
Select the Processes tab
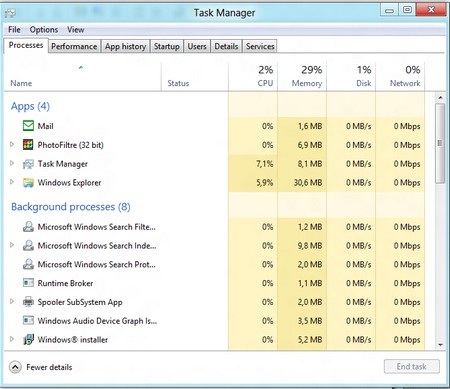tap(26, 45)
